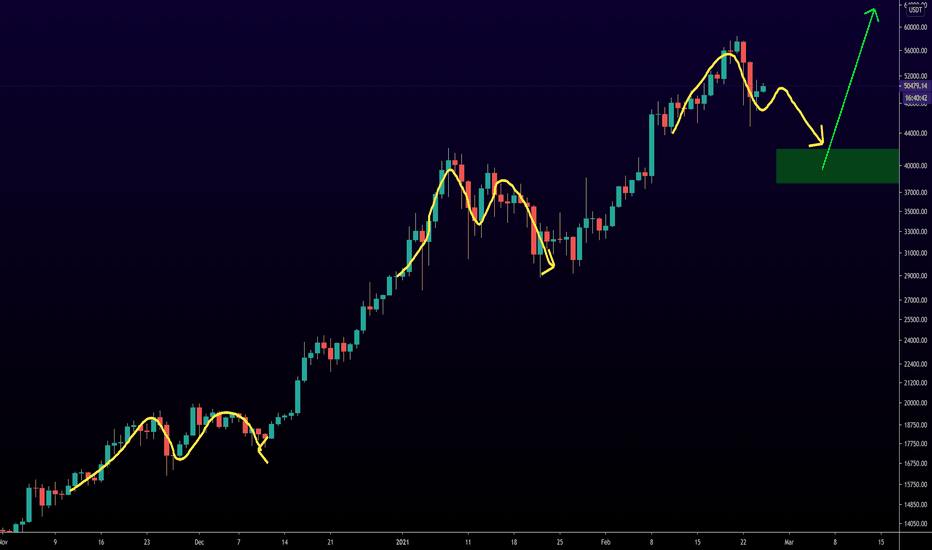Click the 27000.00 price axis label
Image resolution: width=932 pixels, height=550 pixels.
[916, 300]
